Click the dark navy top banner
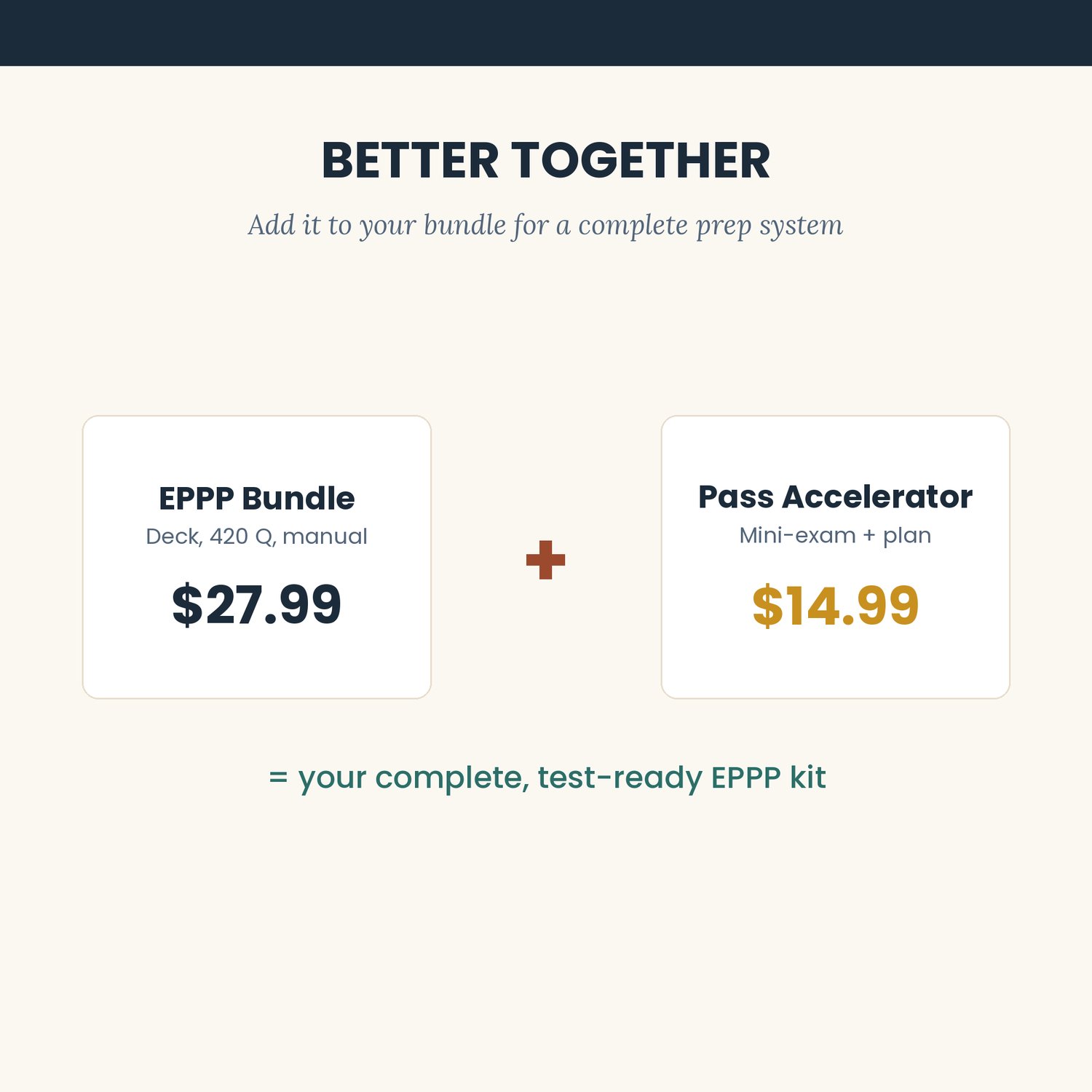Screen dimensions: 1092x1092 pos(546,33)
